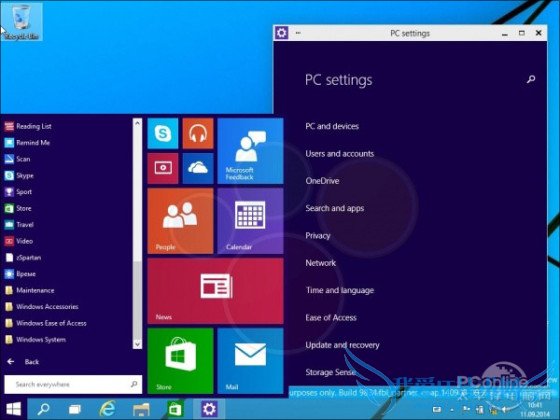
Task: Expand Windows Ease of Access folder
Action: 46,323
